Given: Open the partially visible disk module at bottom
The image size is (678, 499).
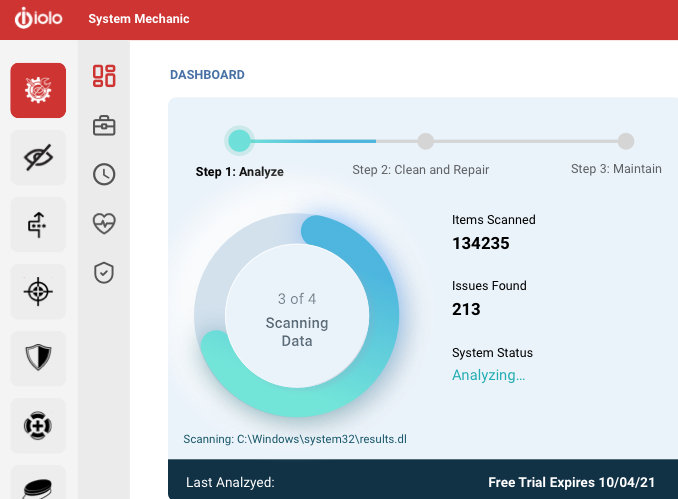Looking at the screenshot, I should coord(38,482).
